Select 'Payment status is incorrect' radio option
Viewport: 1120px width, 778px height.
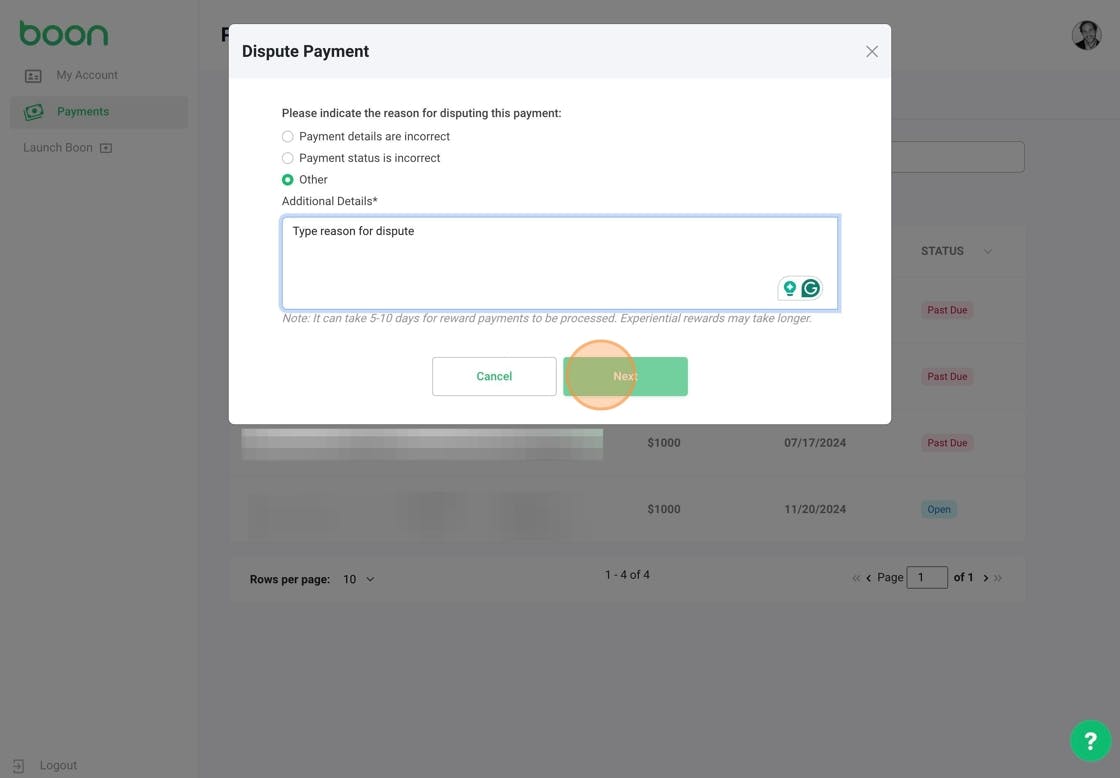coord(287,158)
